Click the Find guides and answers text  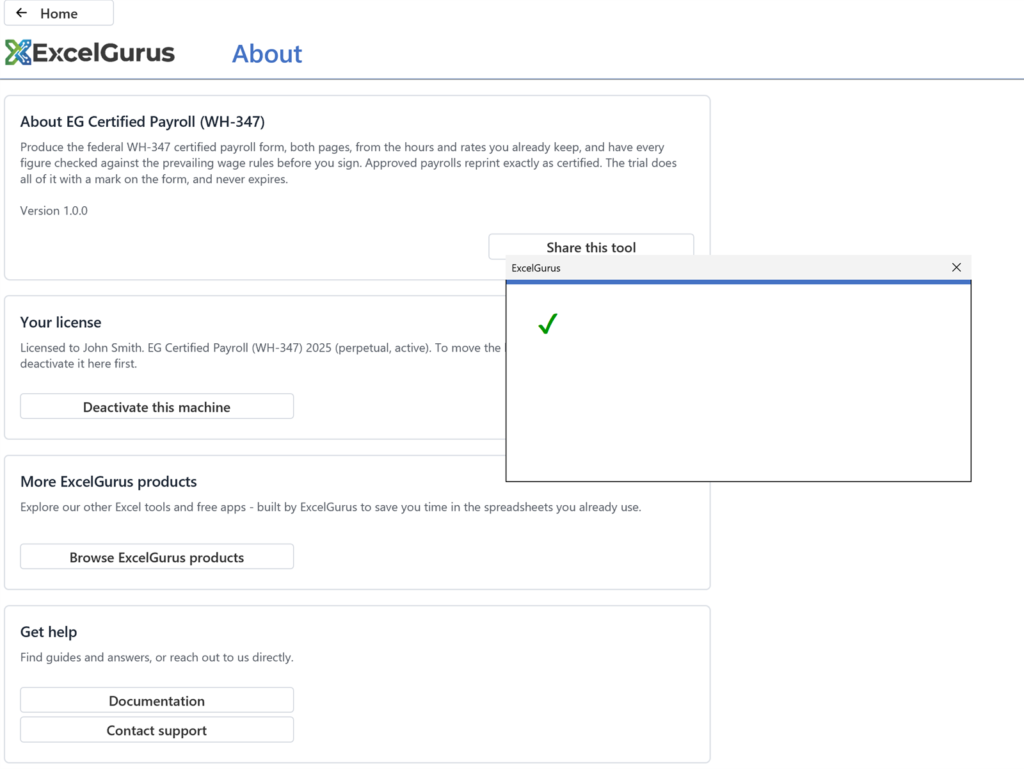157,657
